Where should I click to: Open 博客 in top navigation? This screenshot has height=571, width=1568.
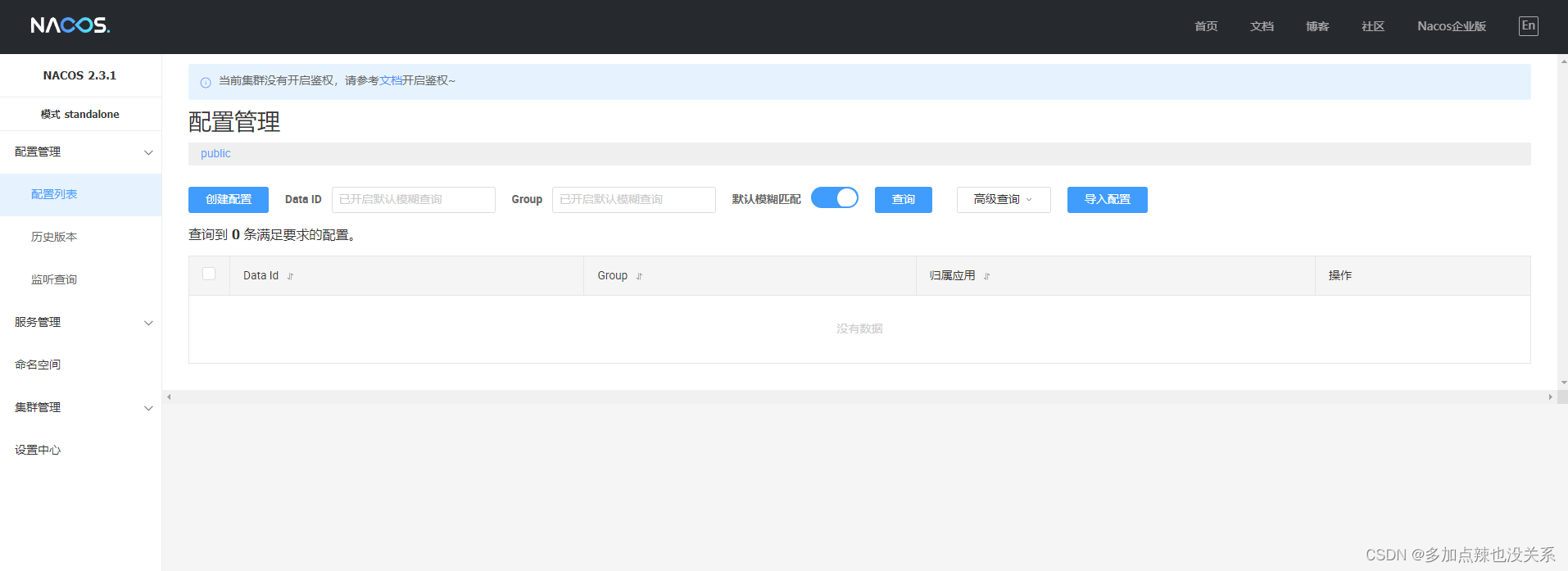[1317, 26]
